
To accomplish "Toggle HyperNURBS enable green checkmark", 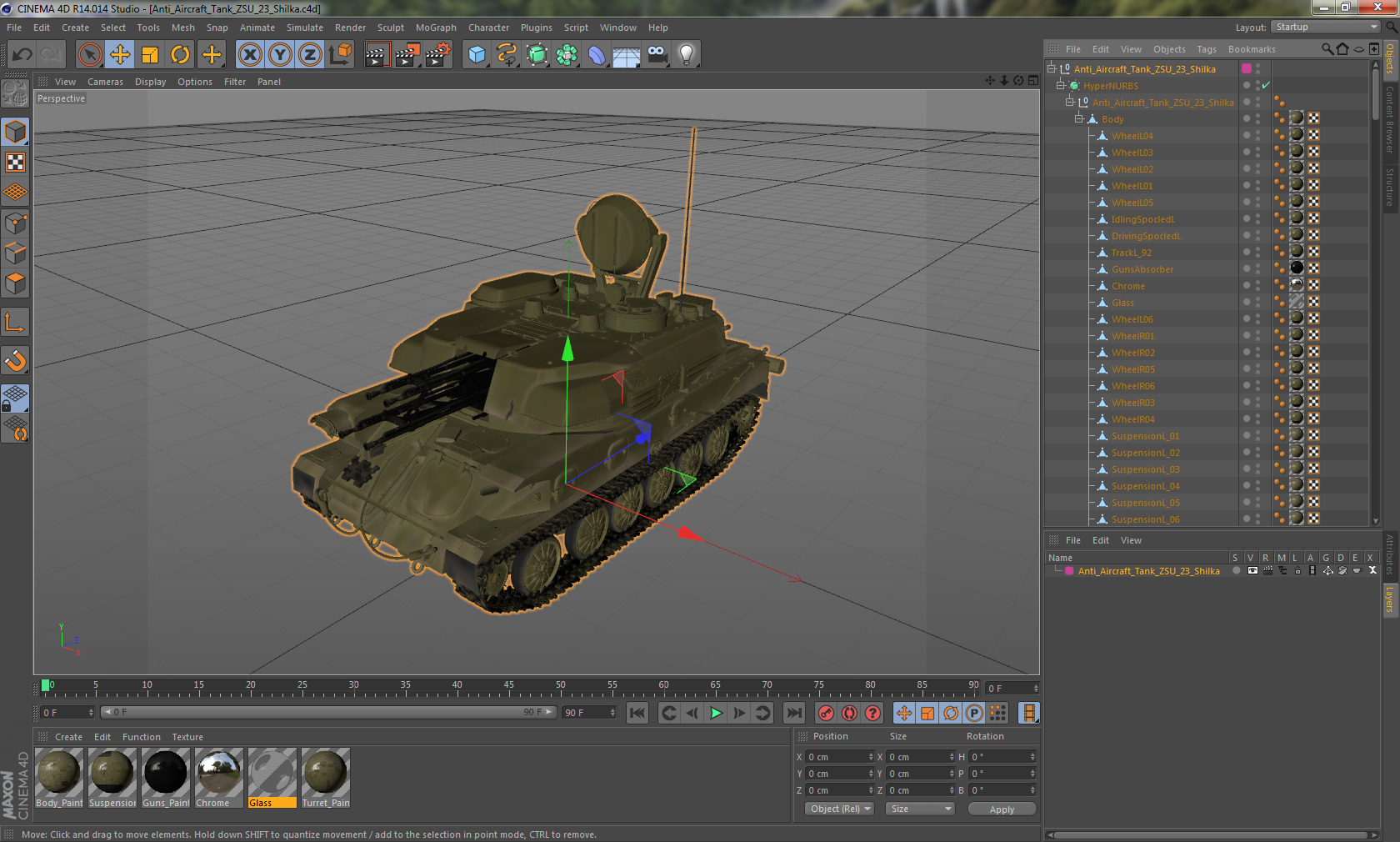I will point(1266,86).
